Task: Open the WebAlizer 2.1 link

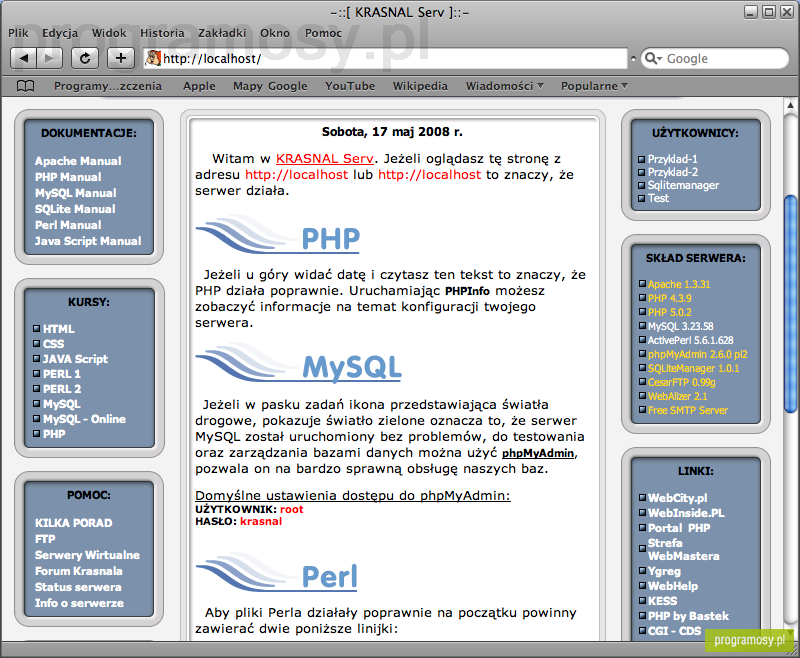Action: click(x=678, y=396)
